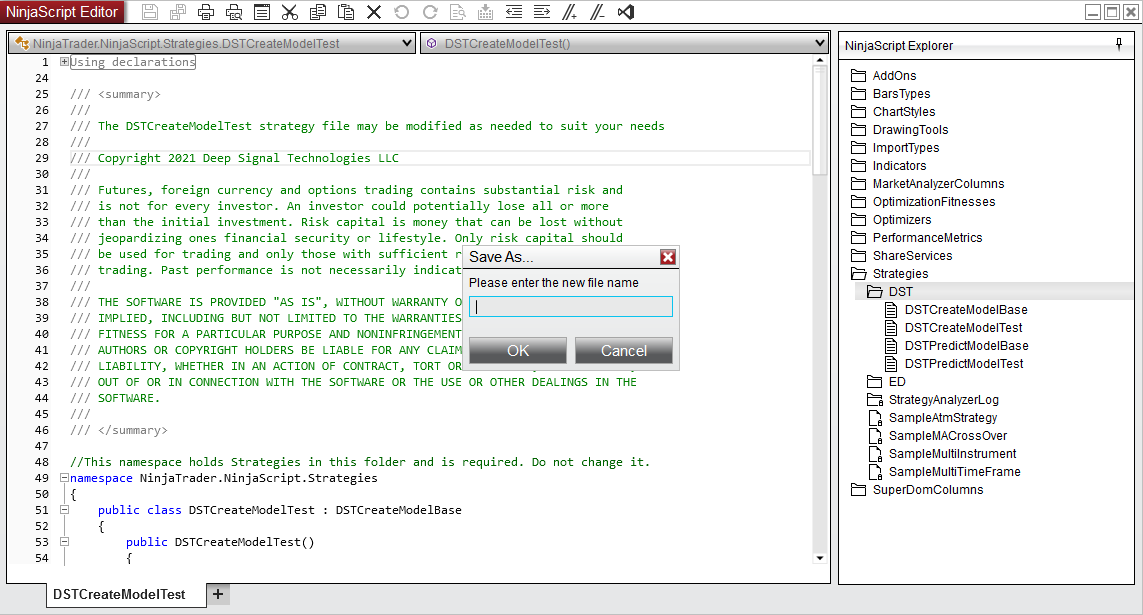
Task: Focus the new file name input field
Action: [x=571, y=307]
